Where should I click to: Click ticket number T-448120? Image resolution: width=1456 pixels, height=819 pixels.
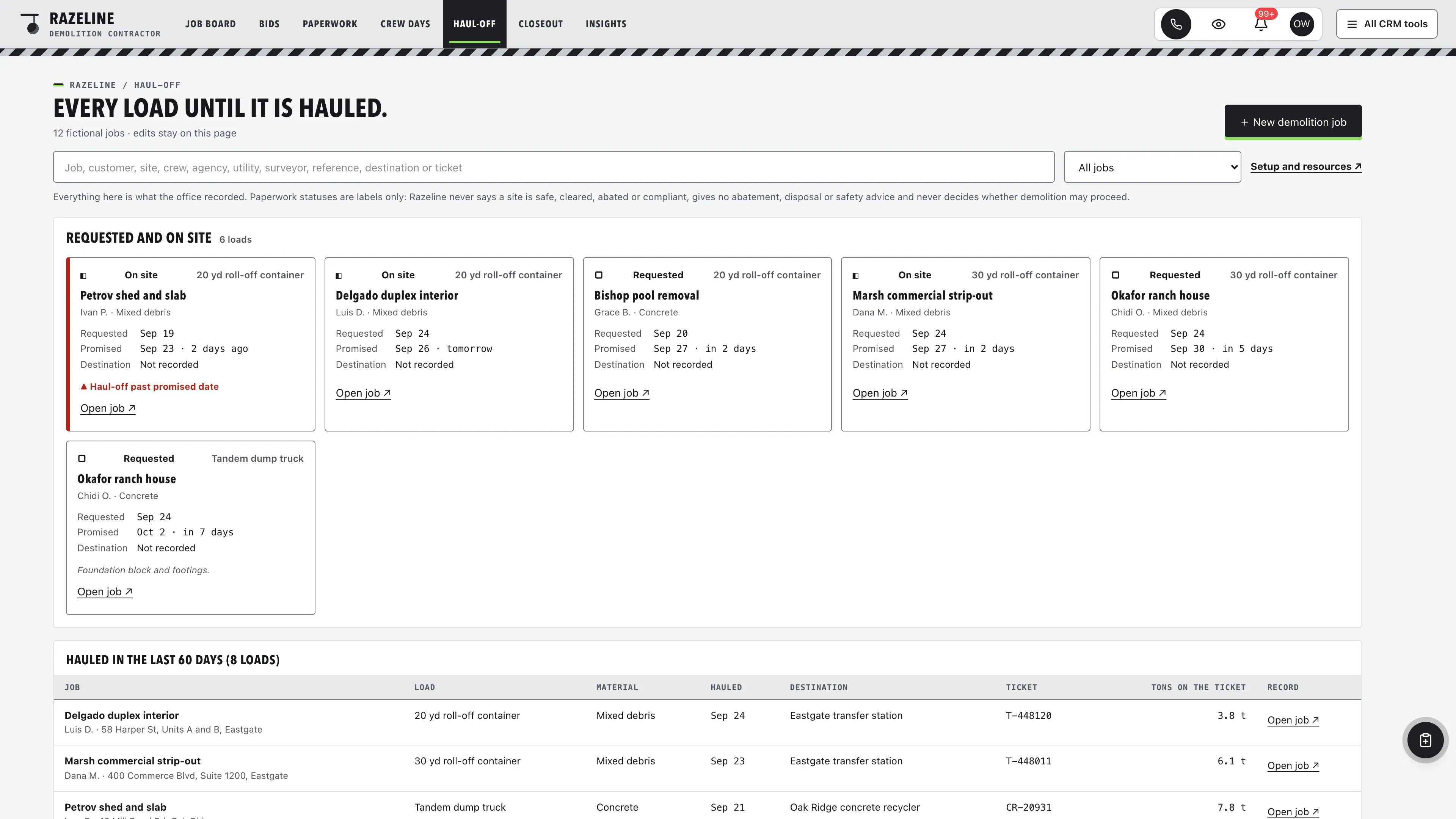coord(1029,715)
